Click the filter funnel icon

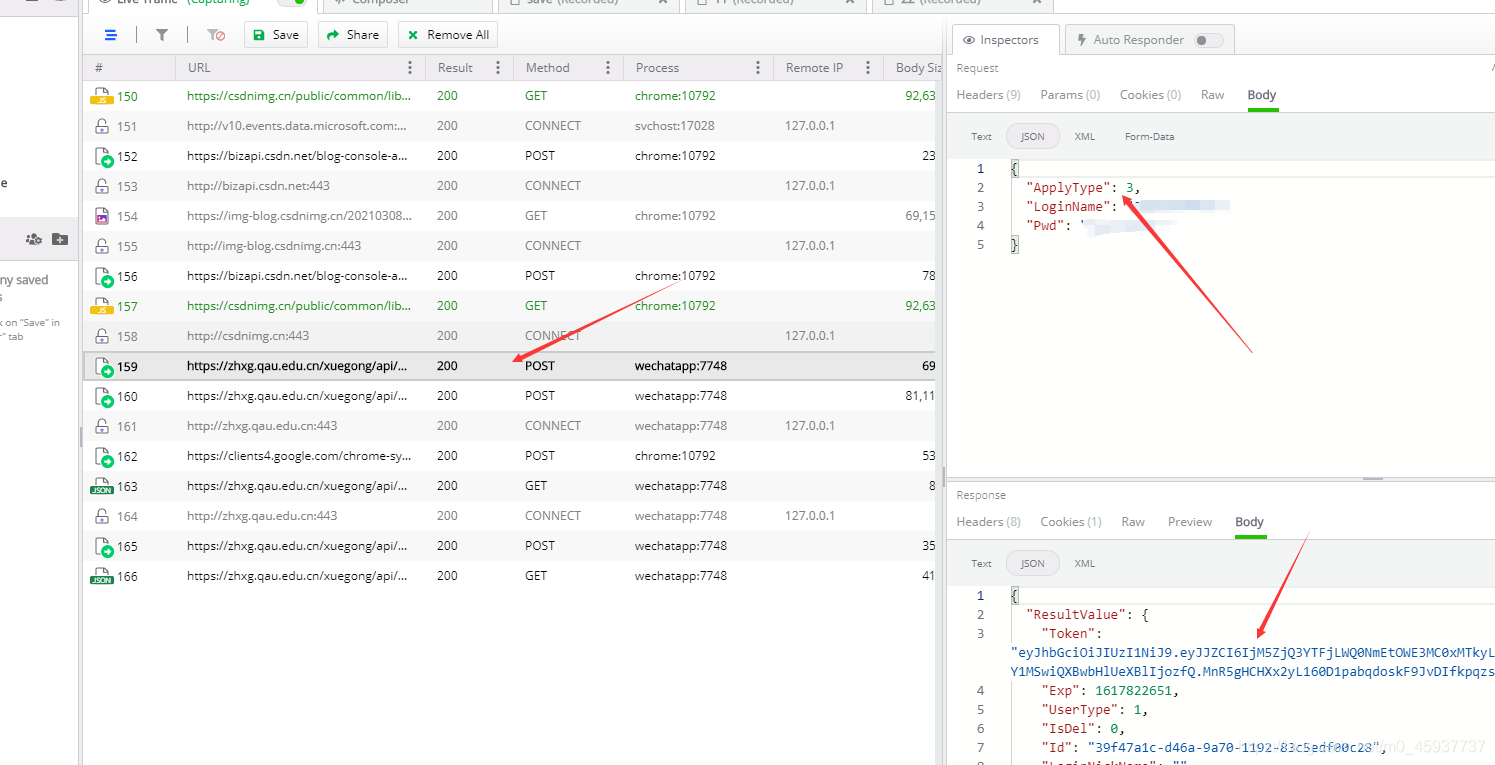162,35
